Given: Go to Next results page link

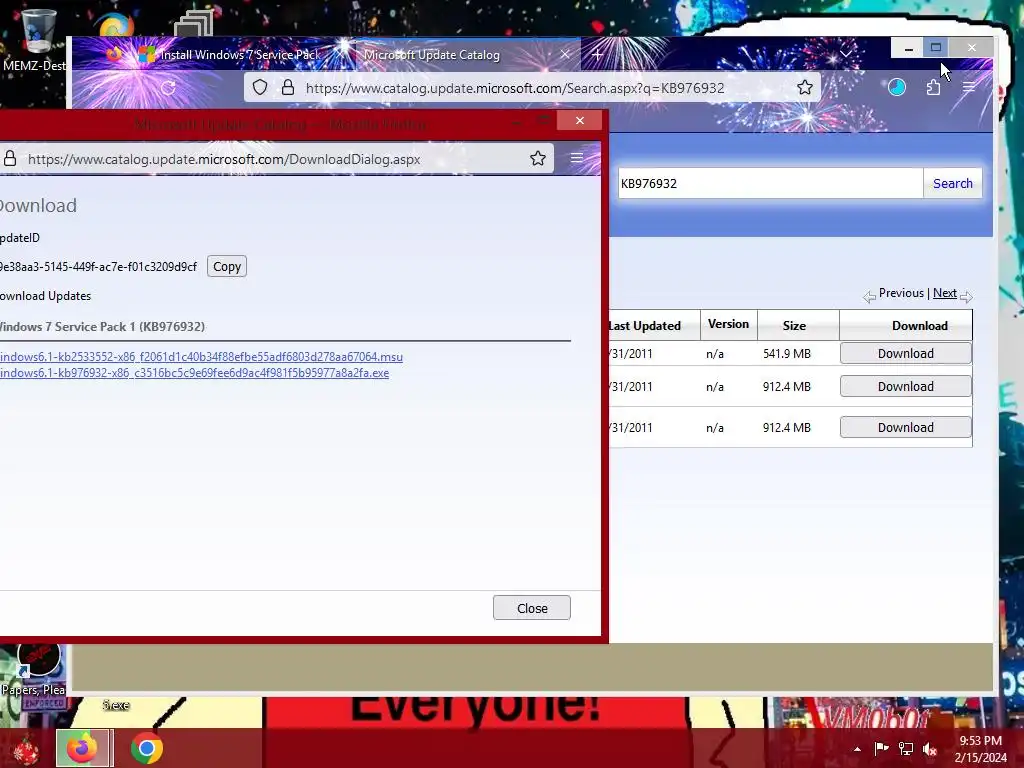Looking at the screenshot, I should pos(944,293).
